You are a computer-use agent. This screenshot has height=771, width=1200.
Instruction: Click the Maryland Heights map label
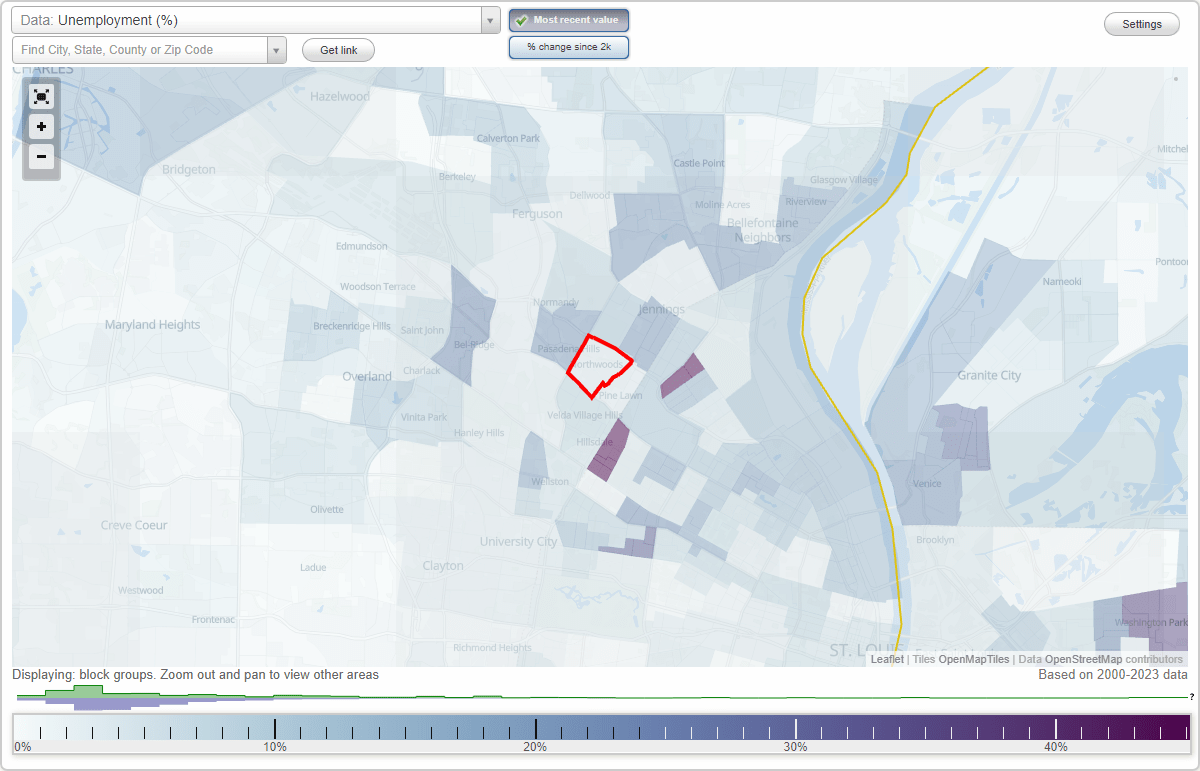click(x=152, y=325)
